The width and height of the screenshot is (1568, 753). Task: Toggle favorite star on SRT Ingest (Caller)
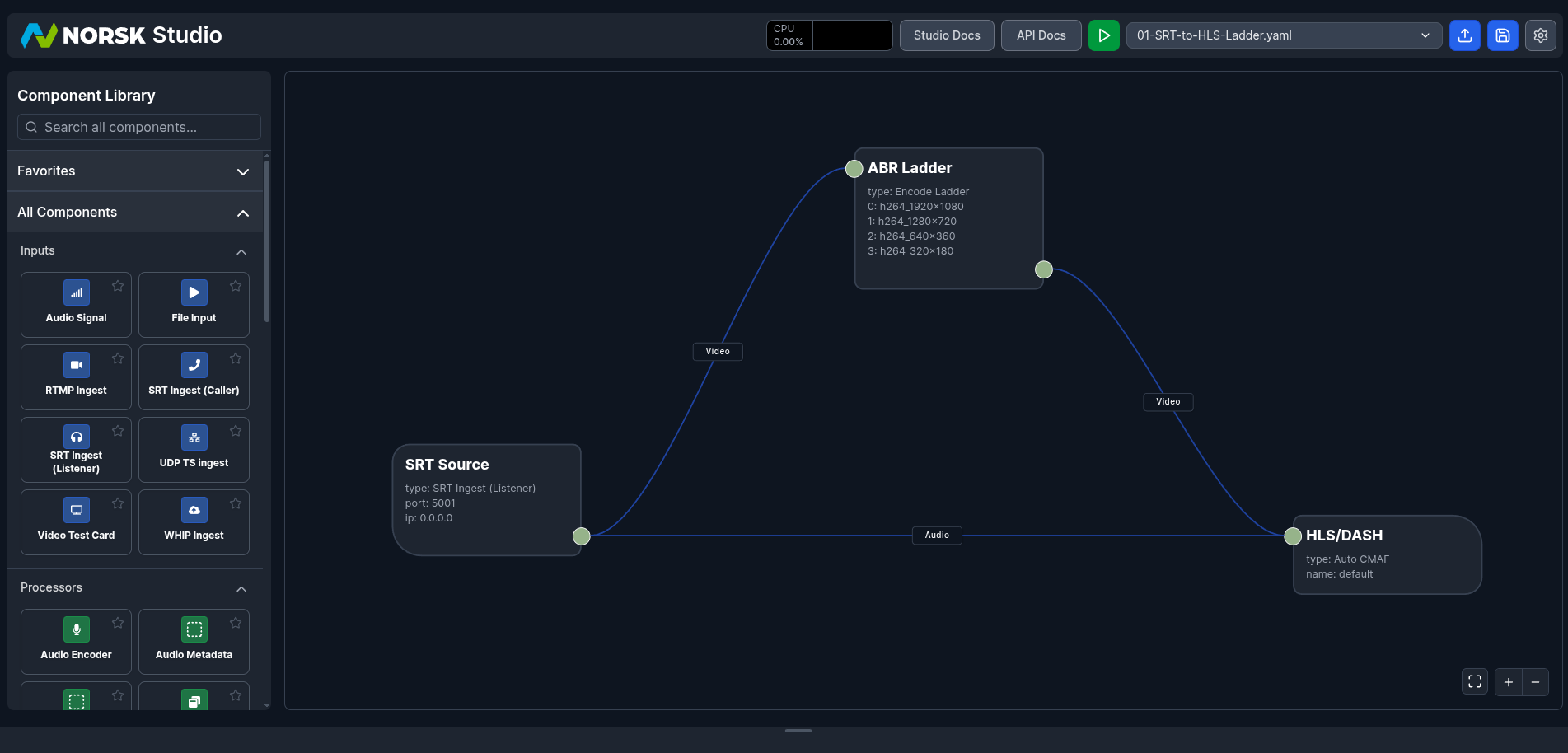click(236, 358)
